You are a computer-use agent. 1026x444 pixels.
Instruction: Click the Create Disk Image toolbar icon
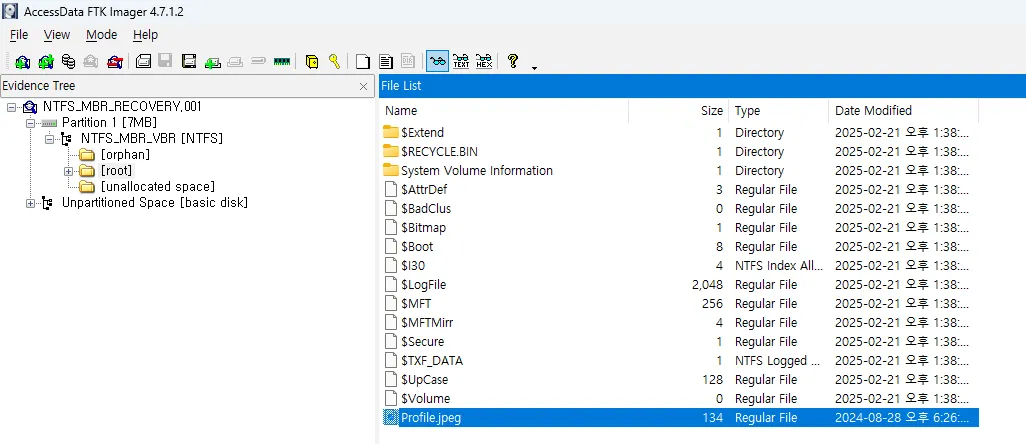pyautogui.click(x=143, y=61)
